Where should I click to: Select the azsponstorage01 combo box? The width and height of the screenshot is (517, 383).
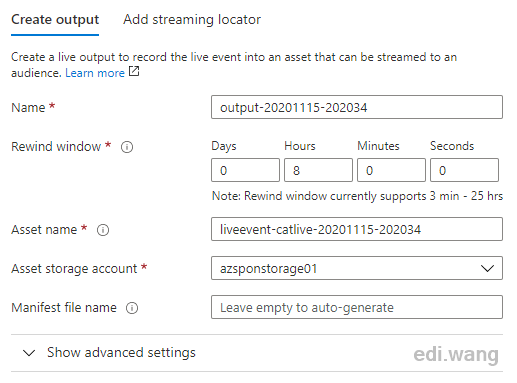(357, 268)
